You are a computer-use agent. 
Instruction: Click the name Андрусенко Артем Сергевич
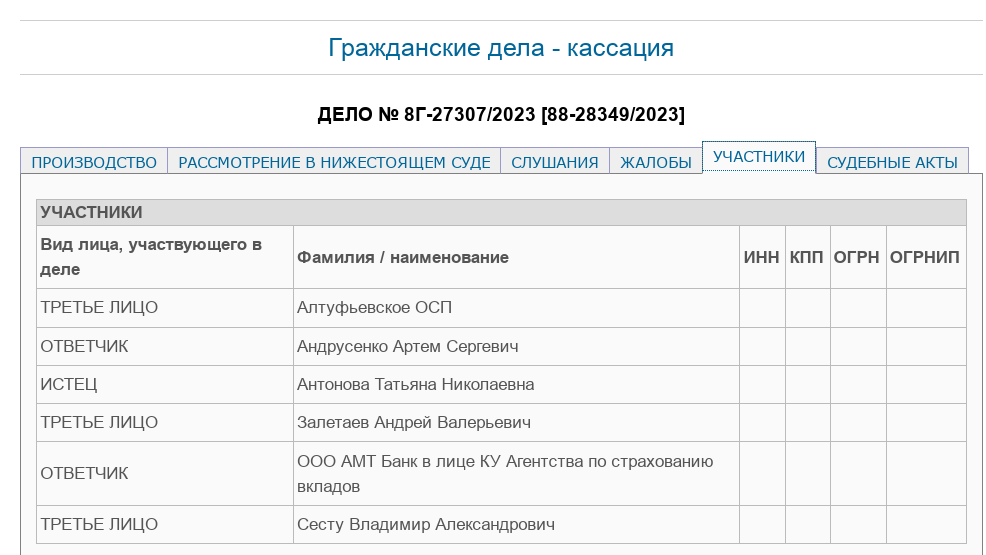click(x=407, y=346)
